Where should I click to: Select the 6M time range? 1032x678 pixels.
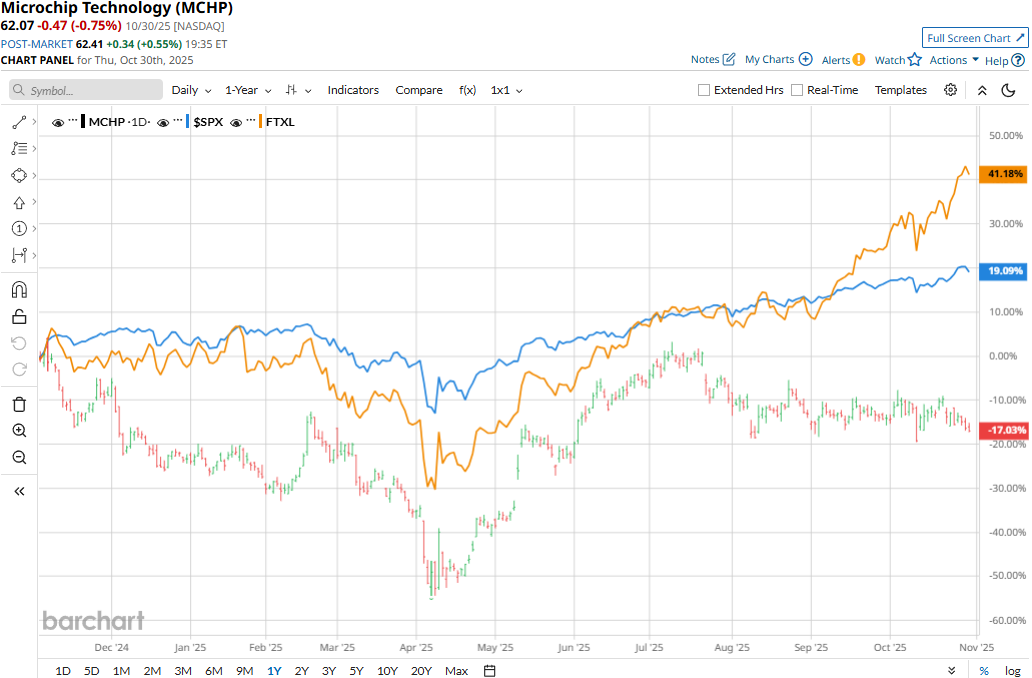pos(213,670)
